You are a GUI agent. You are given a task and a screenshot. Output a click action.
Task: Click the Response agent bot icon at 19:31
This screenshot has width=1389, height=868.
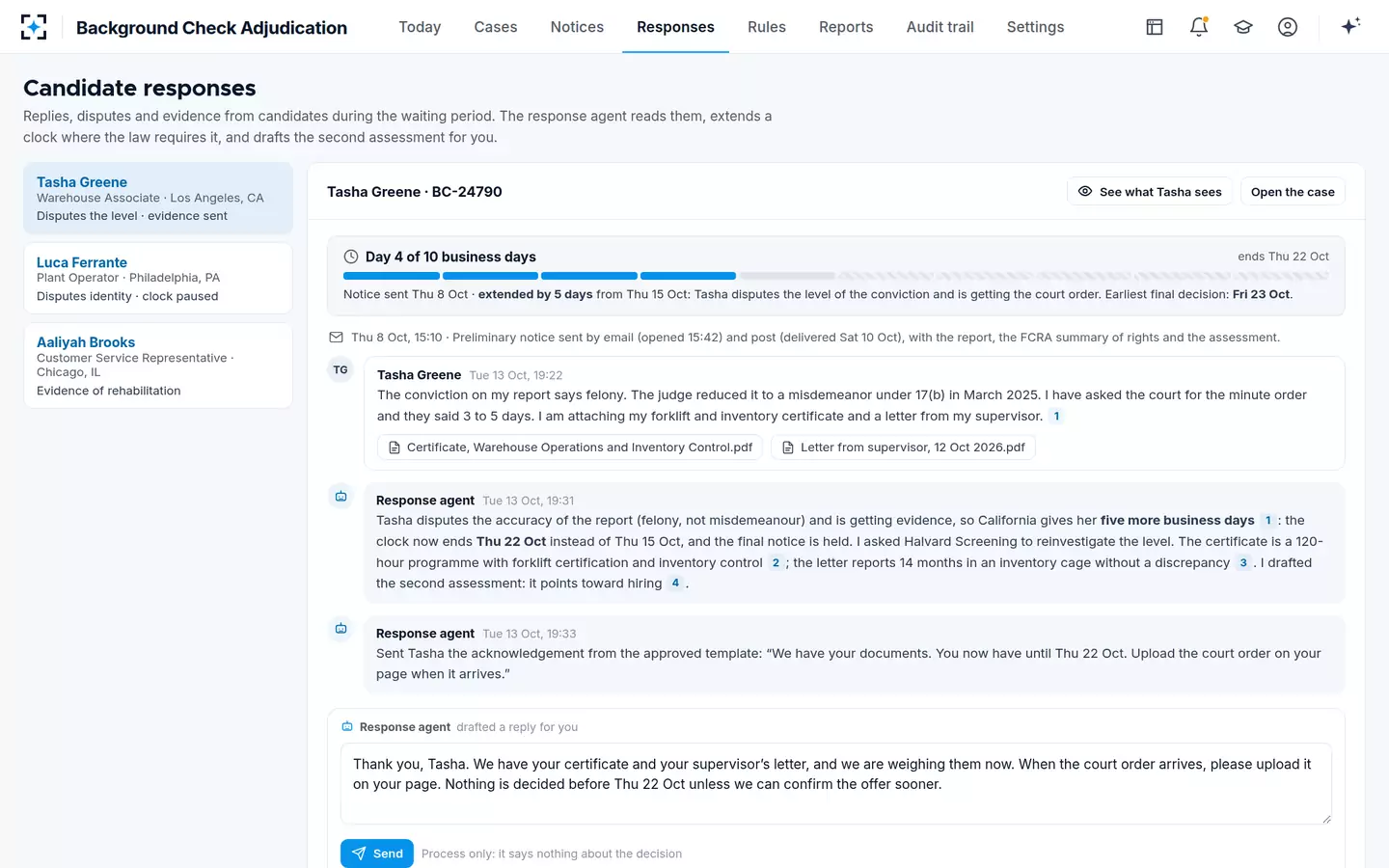340,496
